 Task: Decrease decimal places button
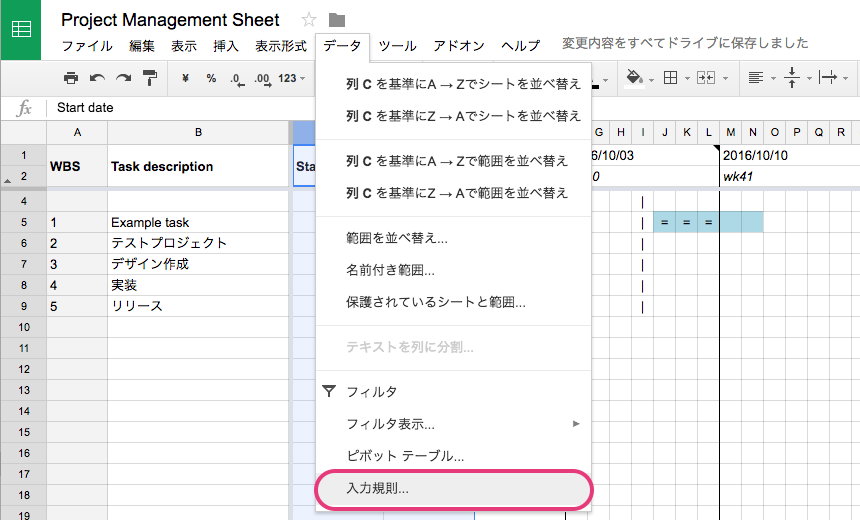(x=237, y=80)
